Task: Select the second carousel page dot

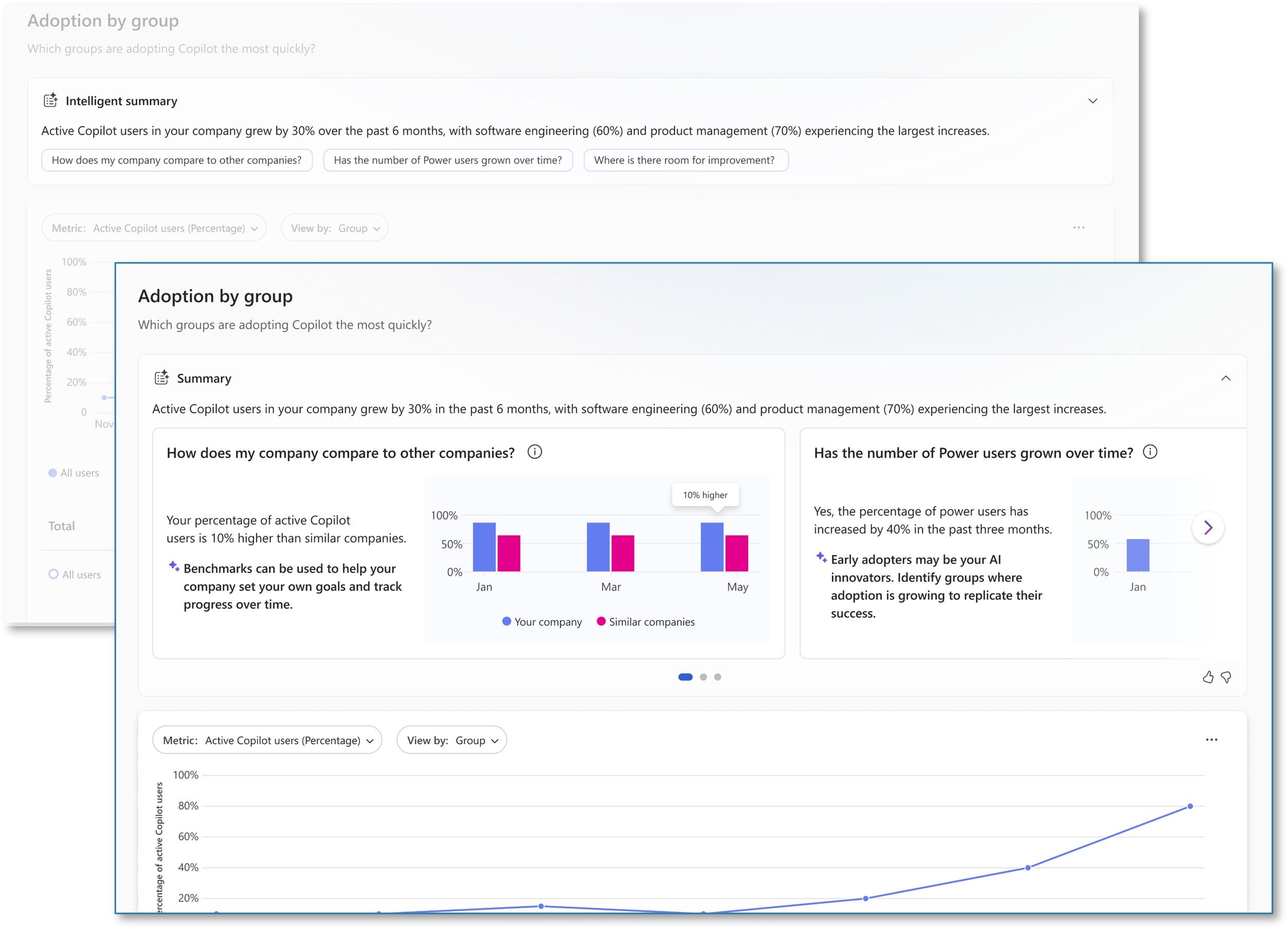Action: pos(703,677)
